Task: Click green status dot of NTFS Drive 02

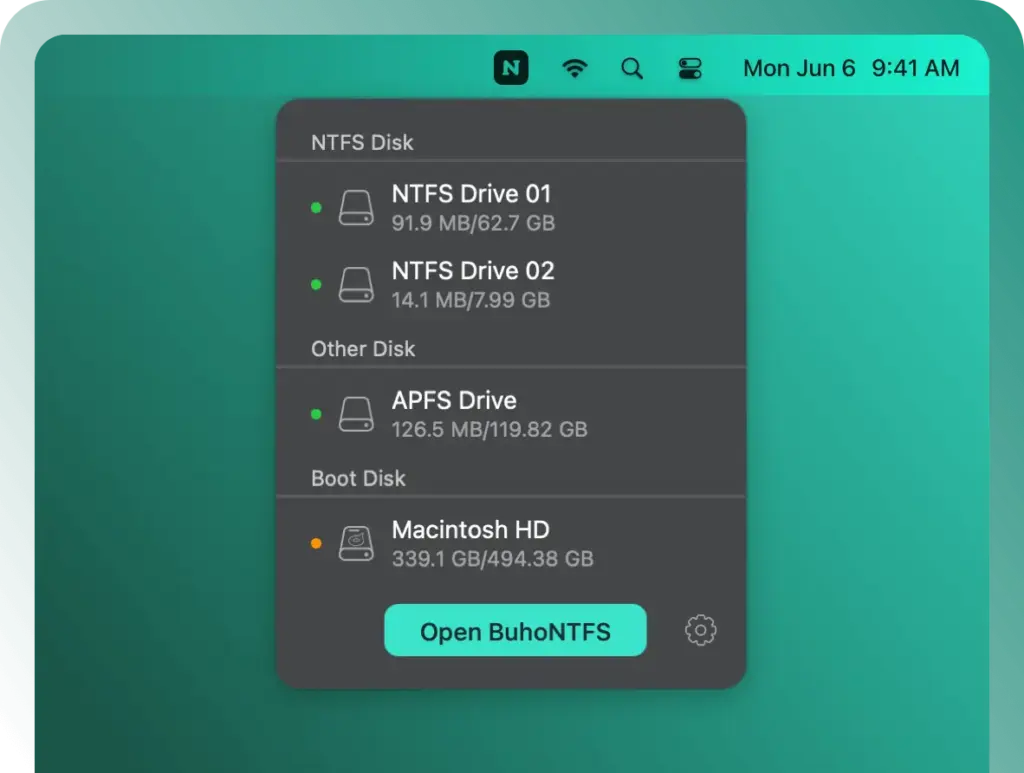Action: point(316,285)
